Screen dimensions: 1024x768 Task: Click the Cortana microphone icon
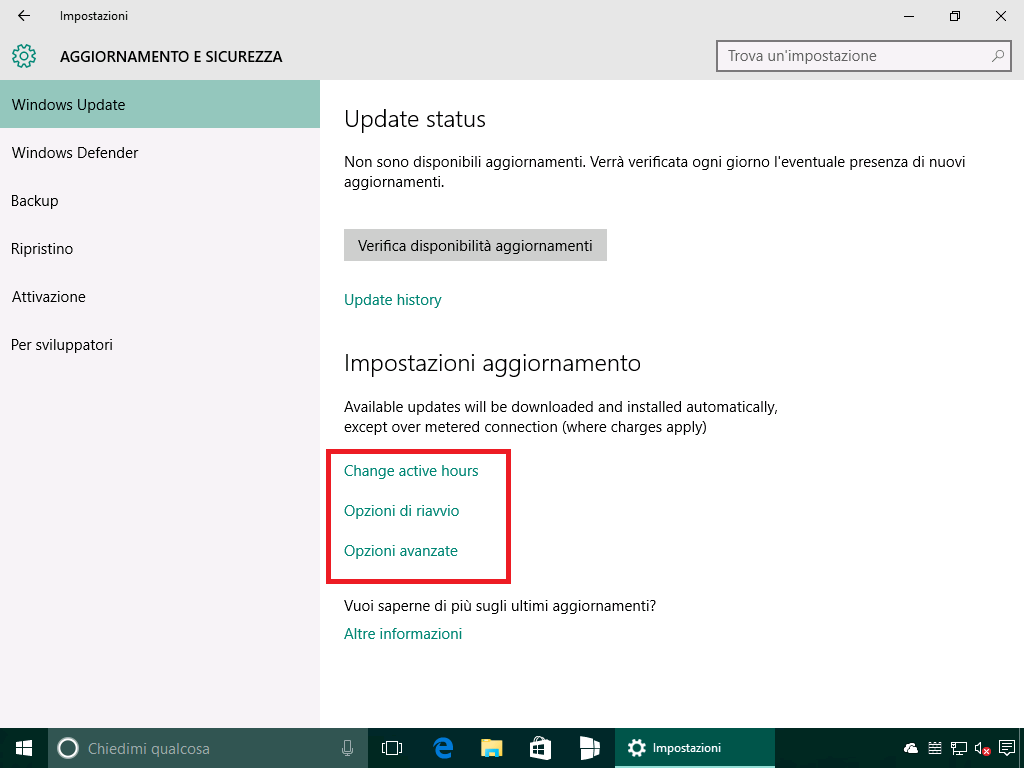[x=347, y=748]
